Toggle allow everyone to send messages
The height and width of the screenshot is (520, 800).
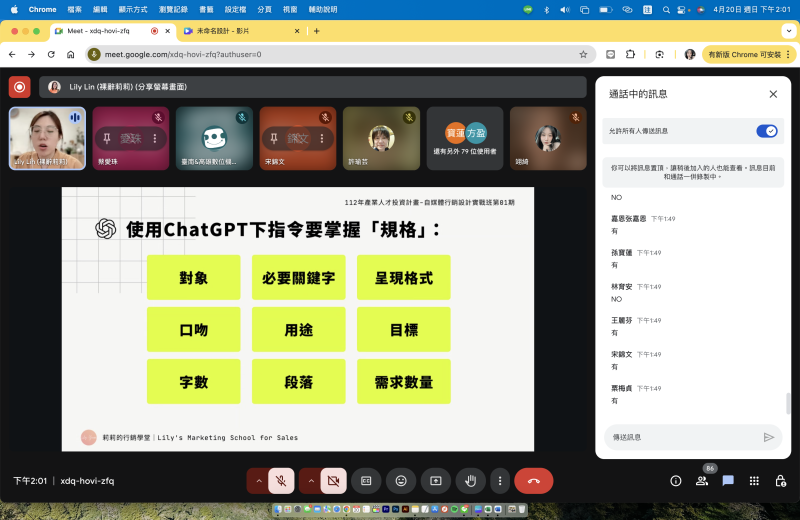pyautogui.click(x=766, y=131)
